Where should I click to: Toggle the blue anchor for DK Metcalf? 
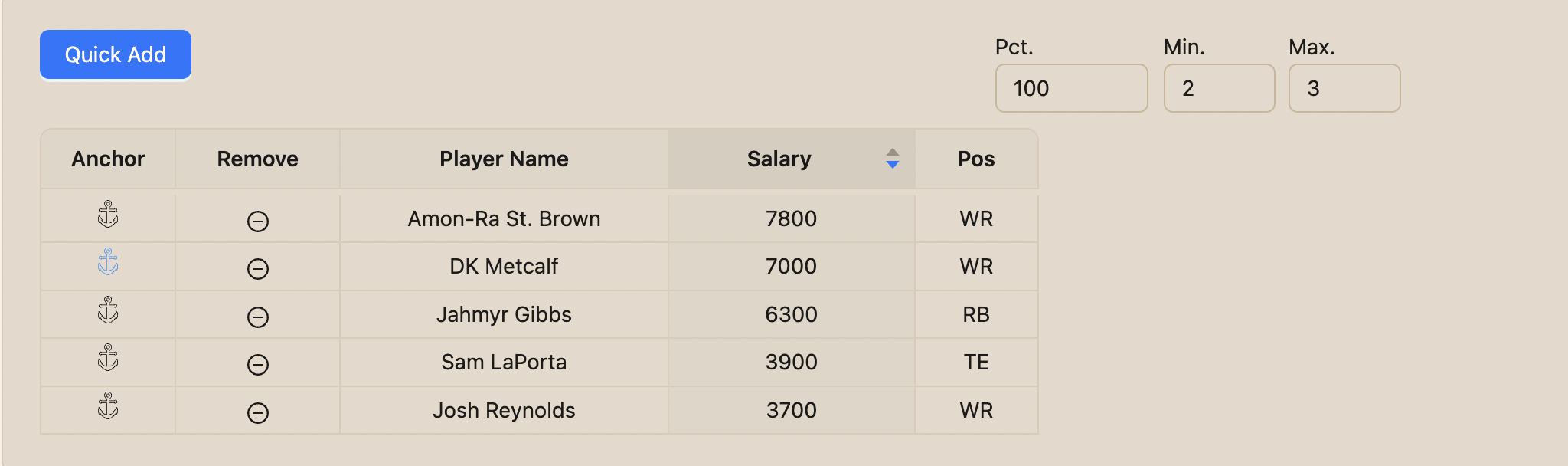coord(108,261)
